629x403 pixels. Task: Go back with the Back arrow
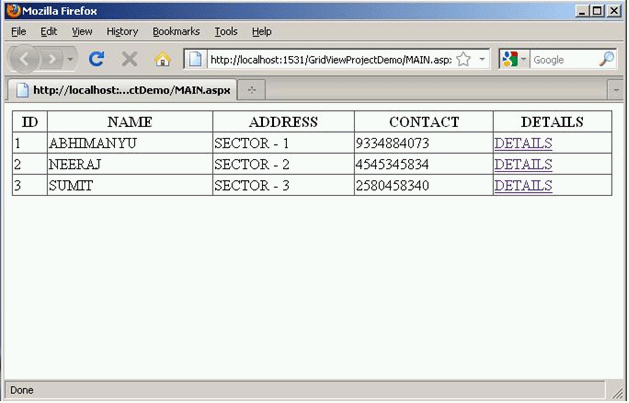click(24, 59)
